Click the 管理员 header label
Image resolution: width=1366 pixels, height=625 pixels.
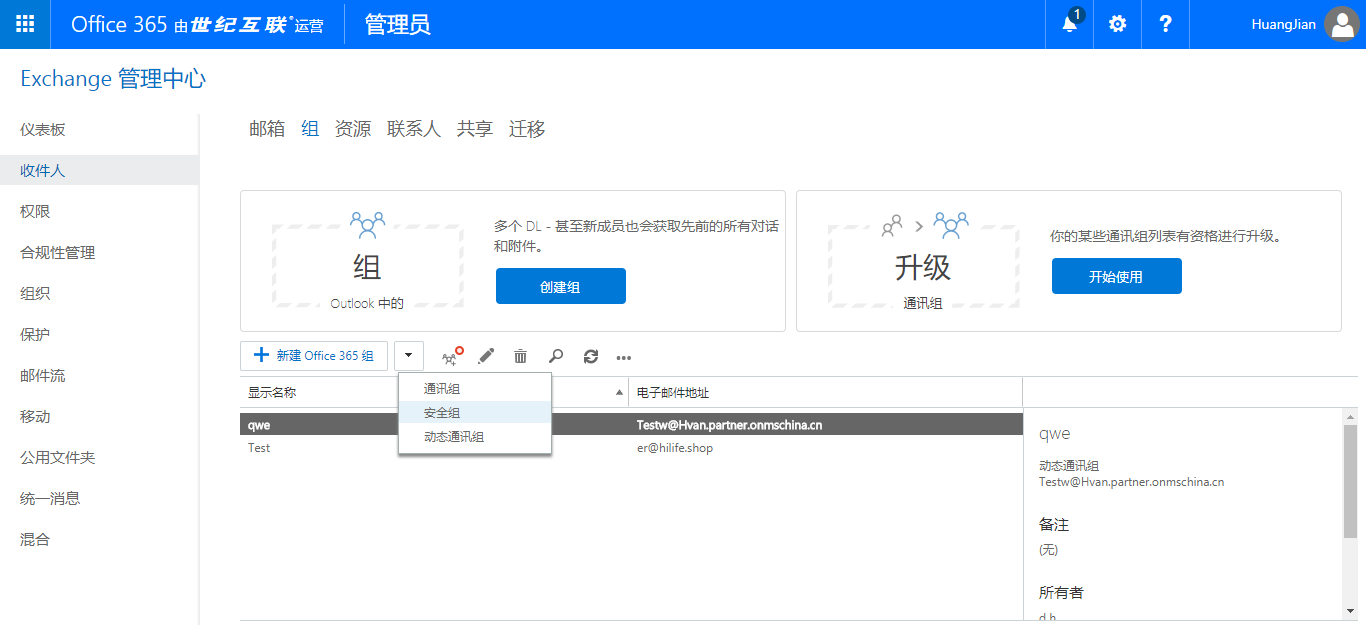pyautogui.click(x=397, y=24)
